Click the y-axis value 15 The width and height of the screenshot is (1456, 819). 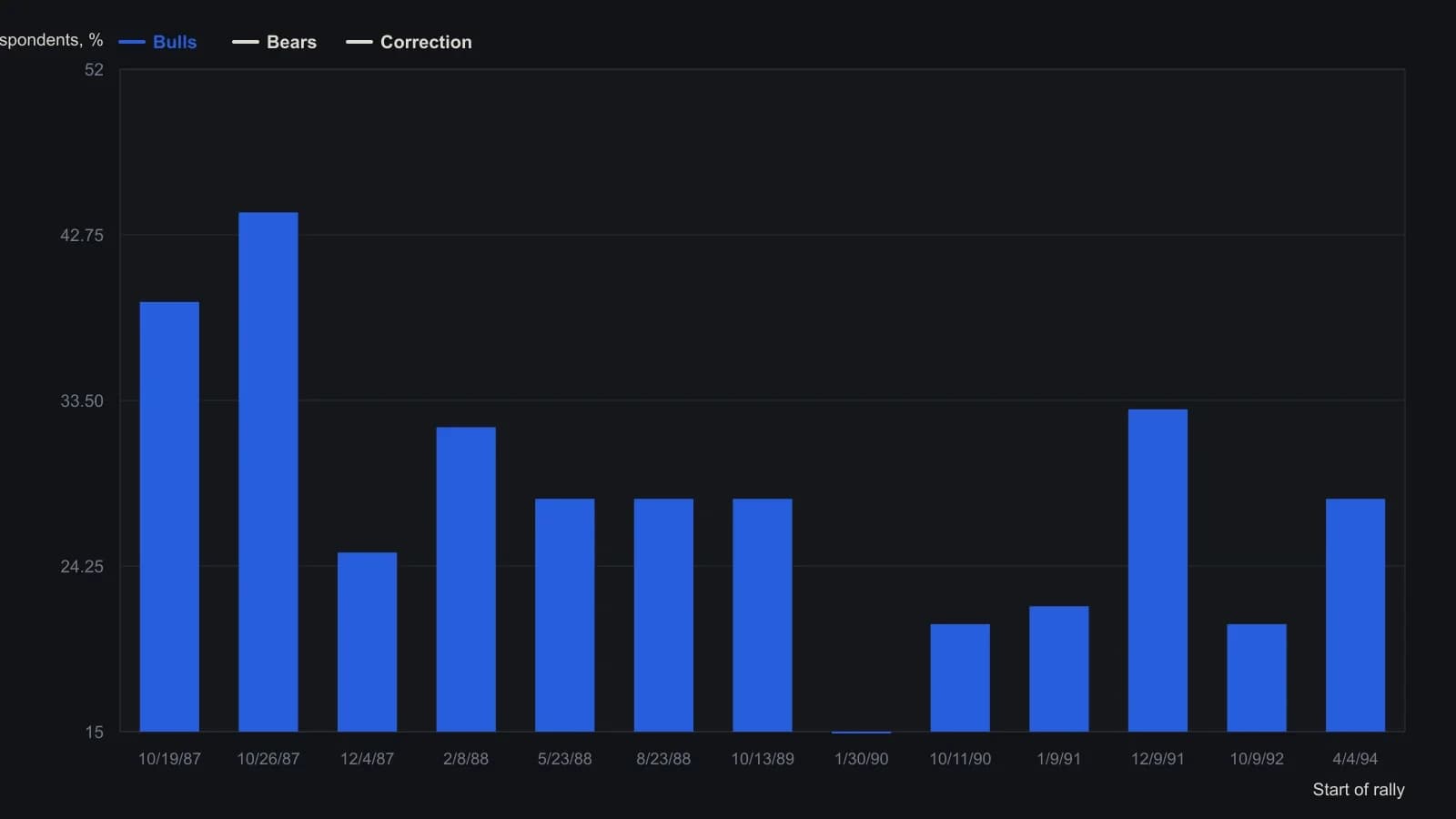[x=95, y=733]
